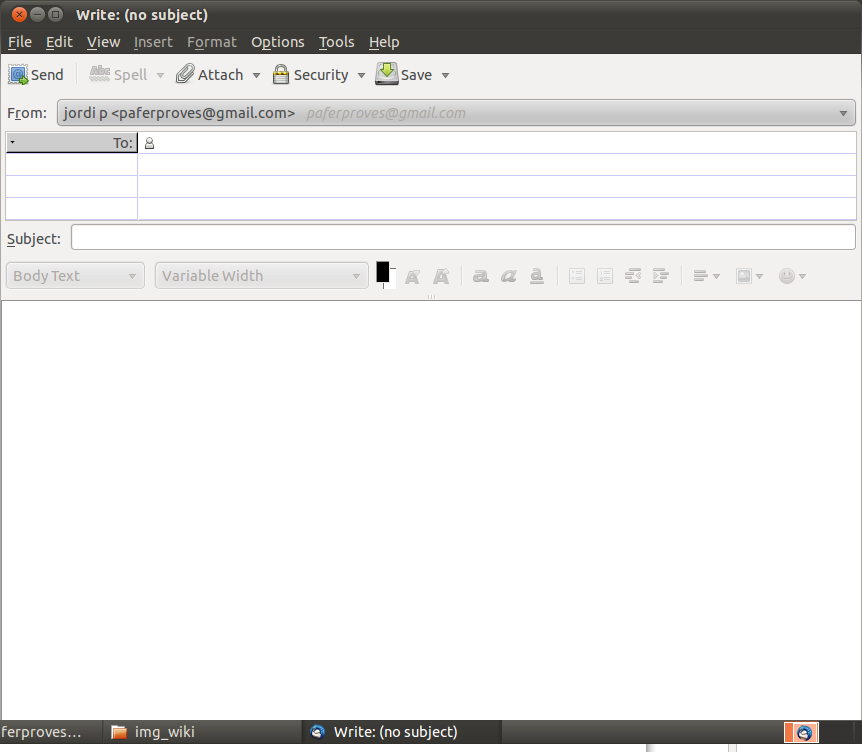Toggle underline text formatting
This screenshot has height=752, width=862.
coord(537,276)
